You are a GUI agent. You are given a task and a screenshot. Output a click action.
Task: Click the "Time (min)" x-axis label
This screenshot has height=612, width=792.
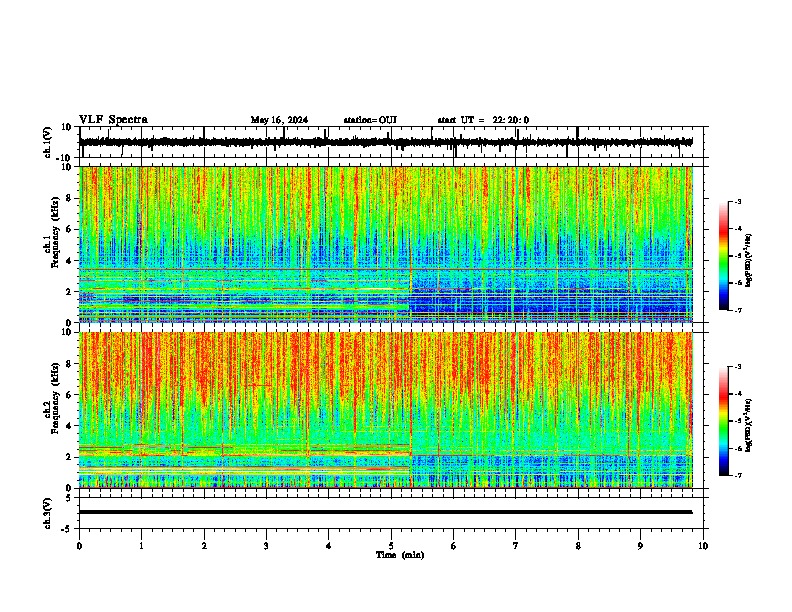400,555
